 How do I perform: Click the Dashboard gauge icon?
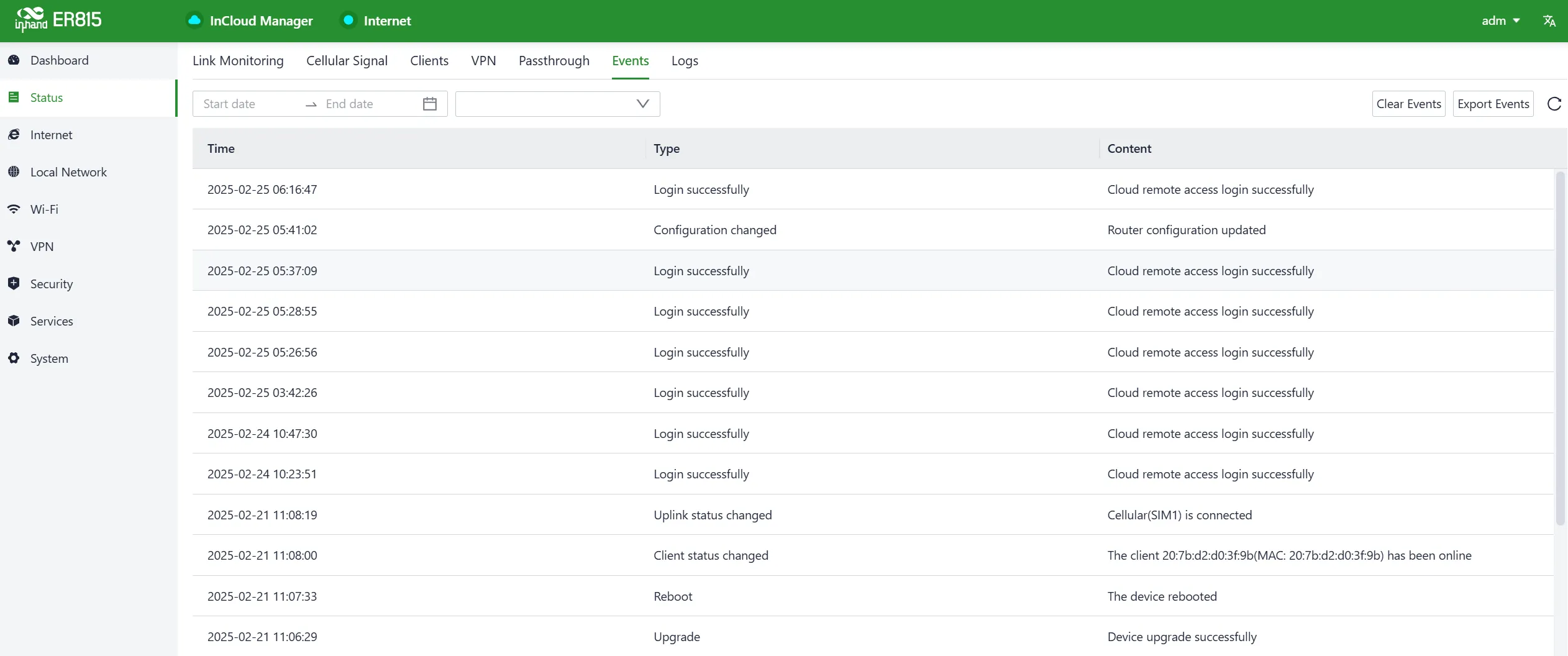click(14, 60)
